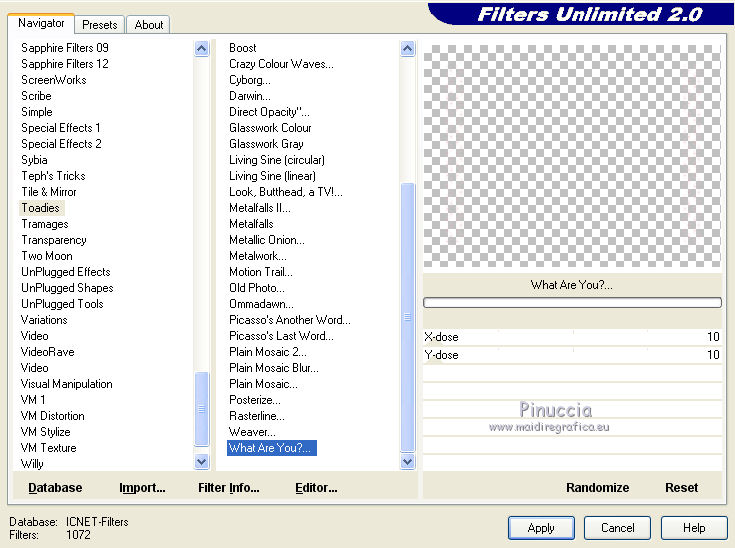
Task: Select Sapphire Filters 12 category
Action: 65,64
